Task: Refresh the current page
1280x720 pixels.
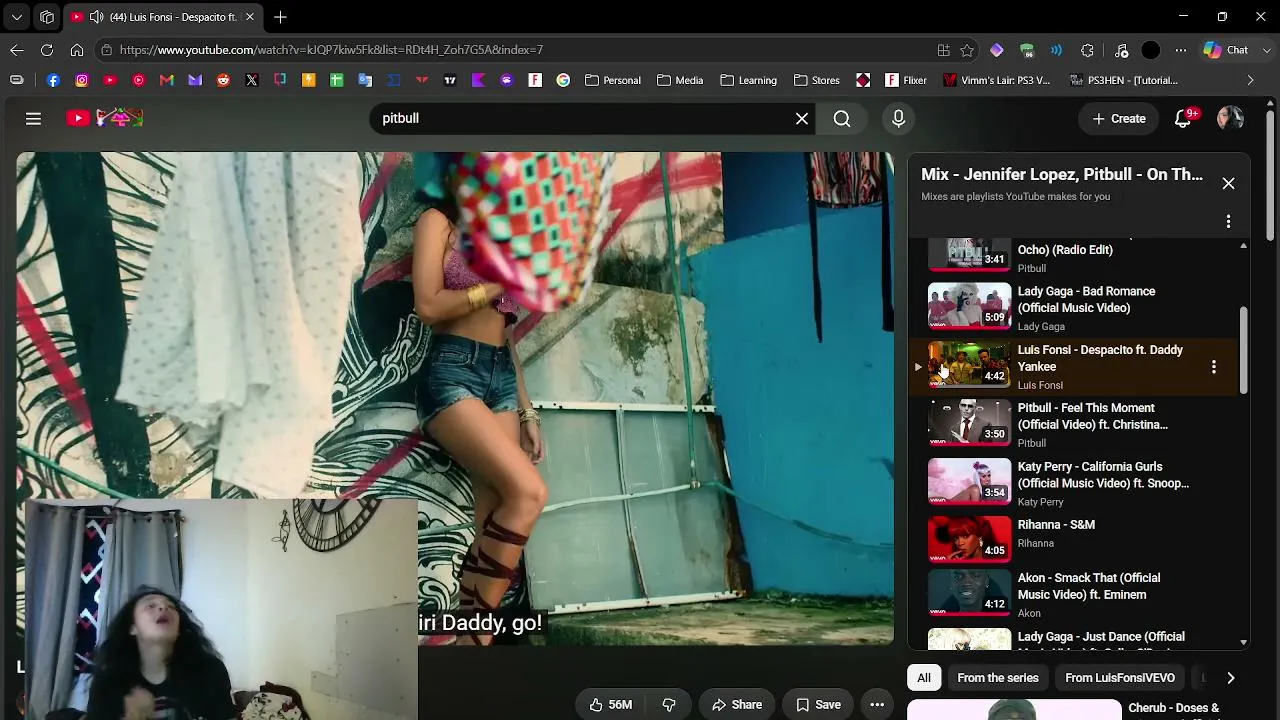Action: (47, 50)
